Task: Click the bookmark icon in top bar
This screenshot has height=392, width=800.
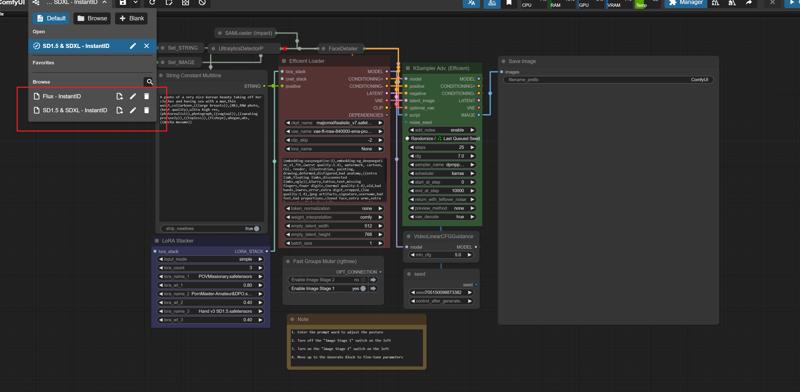Action: point(509,3)
